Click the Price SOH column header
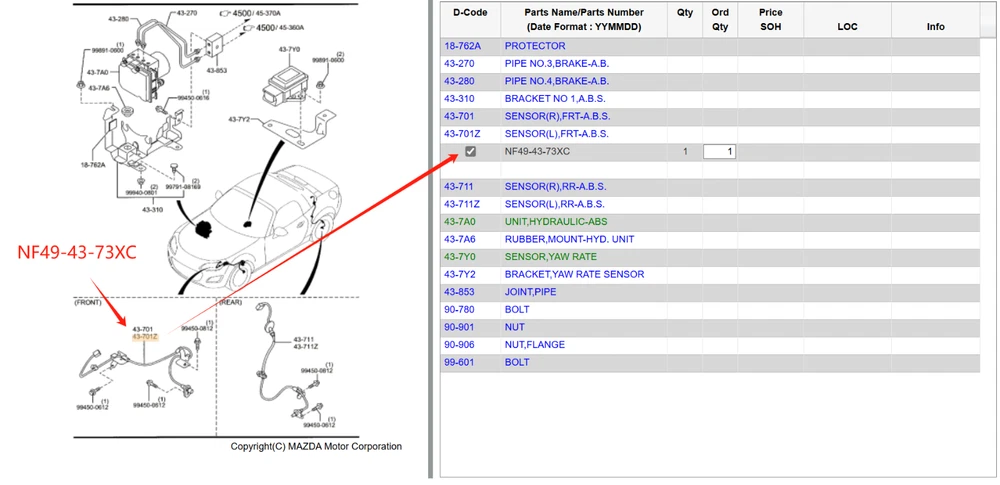 770,19
